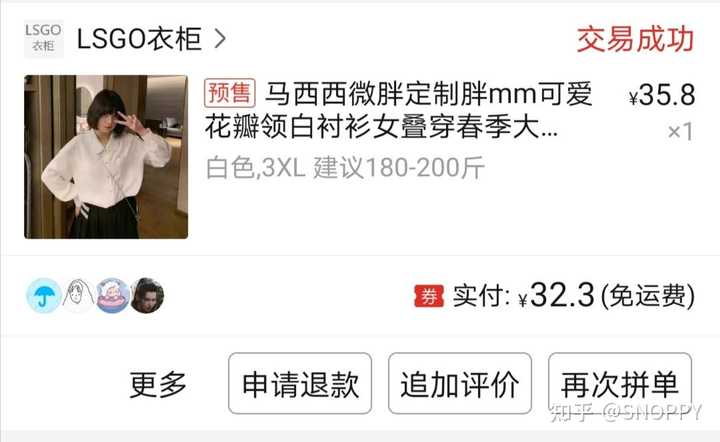This screenshot has height=442, width=720.
Task: Open the white shirt product thumbnail
Action: (x=106, y=157)
